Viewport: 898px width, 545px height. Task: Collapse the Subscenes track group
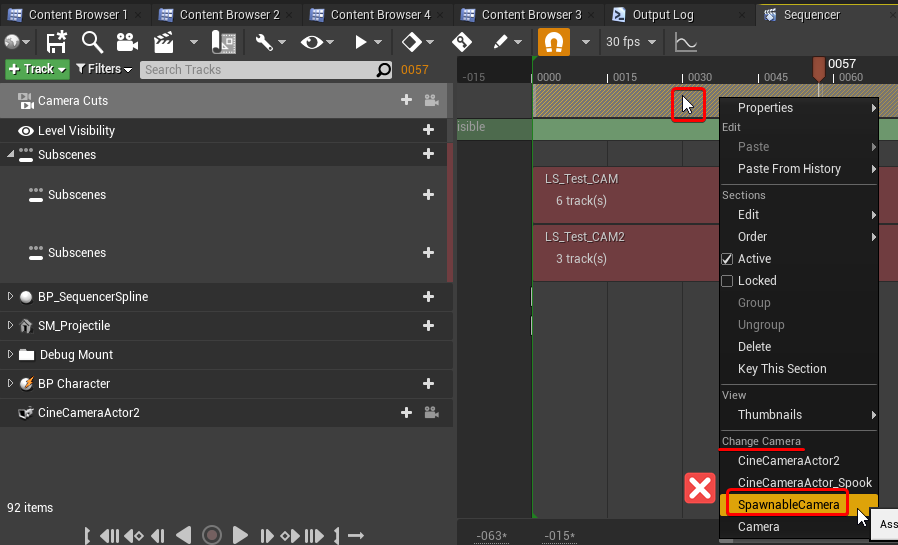(x=10, y=155)
